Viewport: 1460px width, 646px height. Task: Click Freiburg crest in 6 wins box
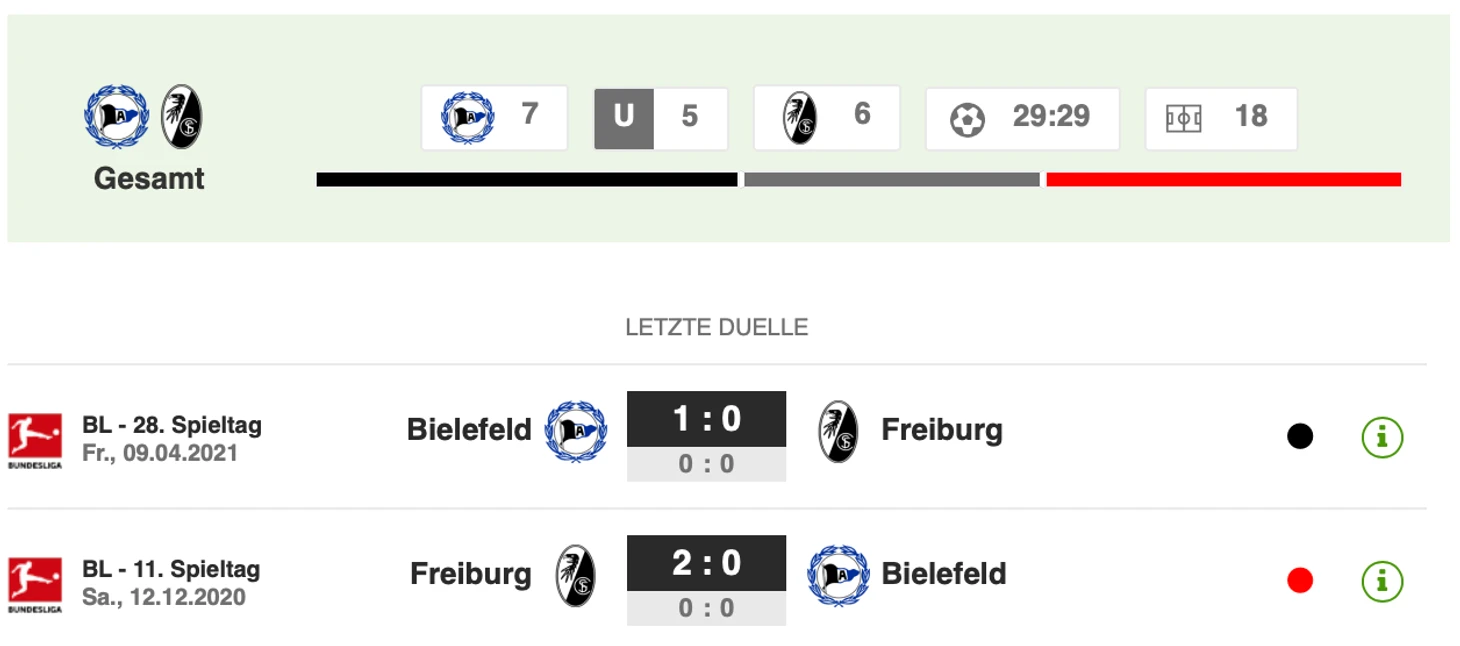pos(800,118)
